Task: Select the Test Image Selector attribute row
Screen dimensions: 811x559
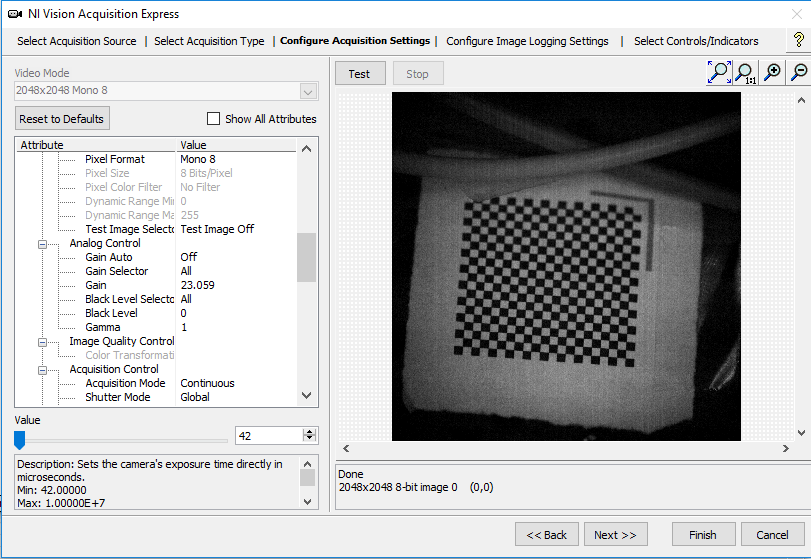Action: point(158,229)
